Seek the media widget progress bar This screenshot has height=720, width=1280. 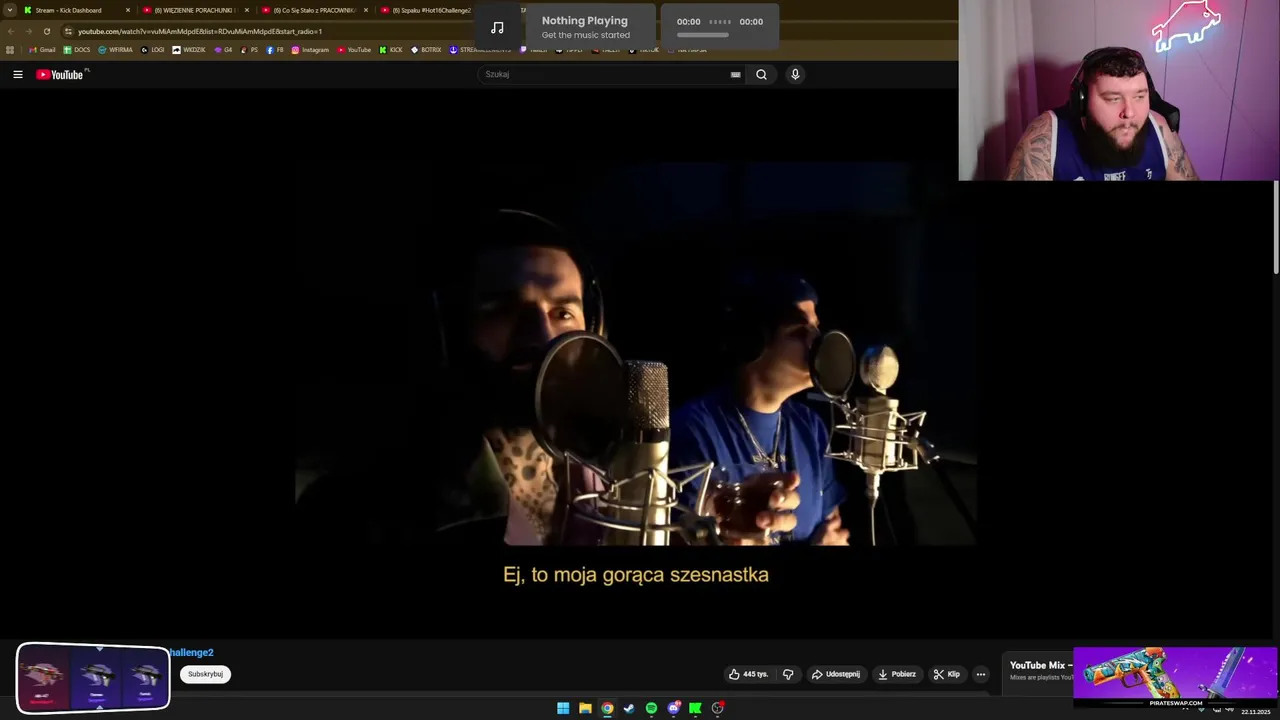tap(703, 35)
